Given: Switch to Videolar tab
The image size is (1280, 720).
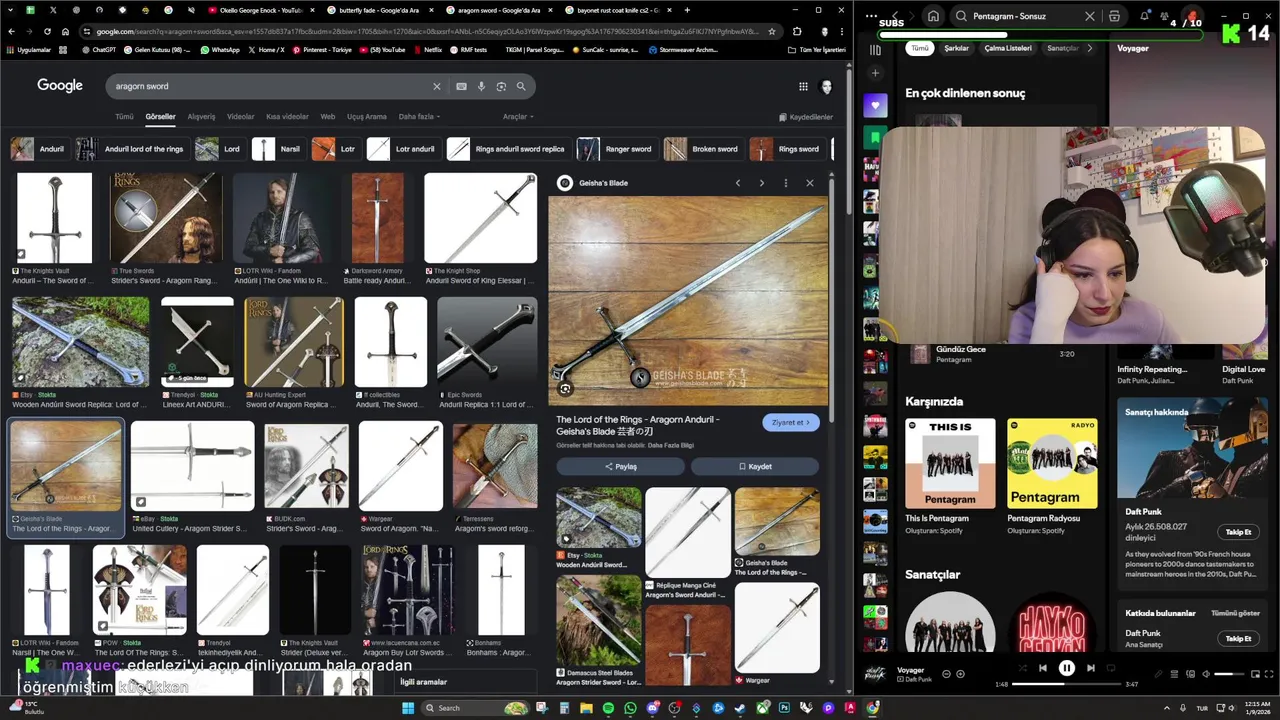Looking at the screenshot, I should tap(241, 117).
